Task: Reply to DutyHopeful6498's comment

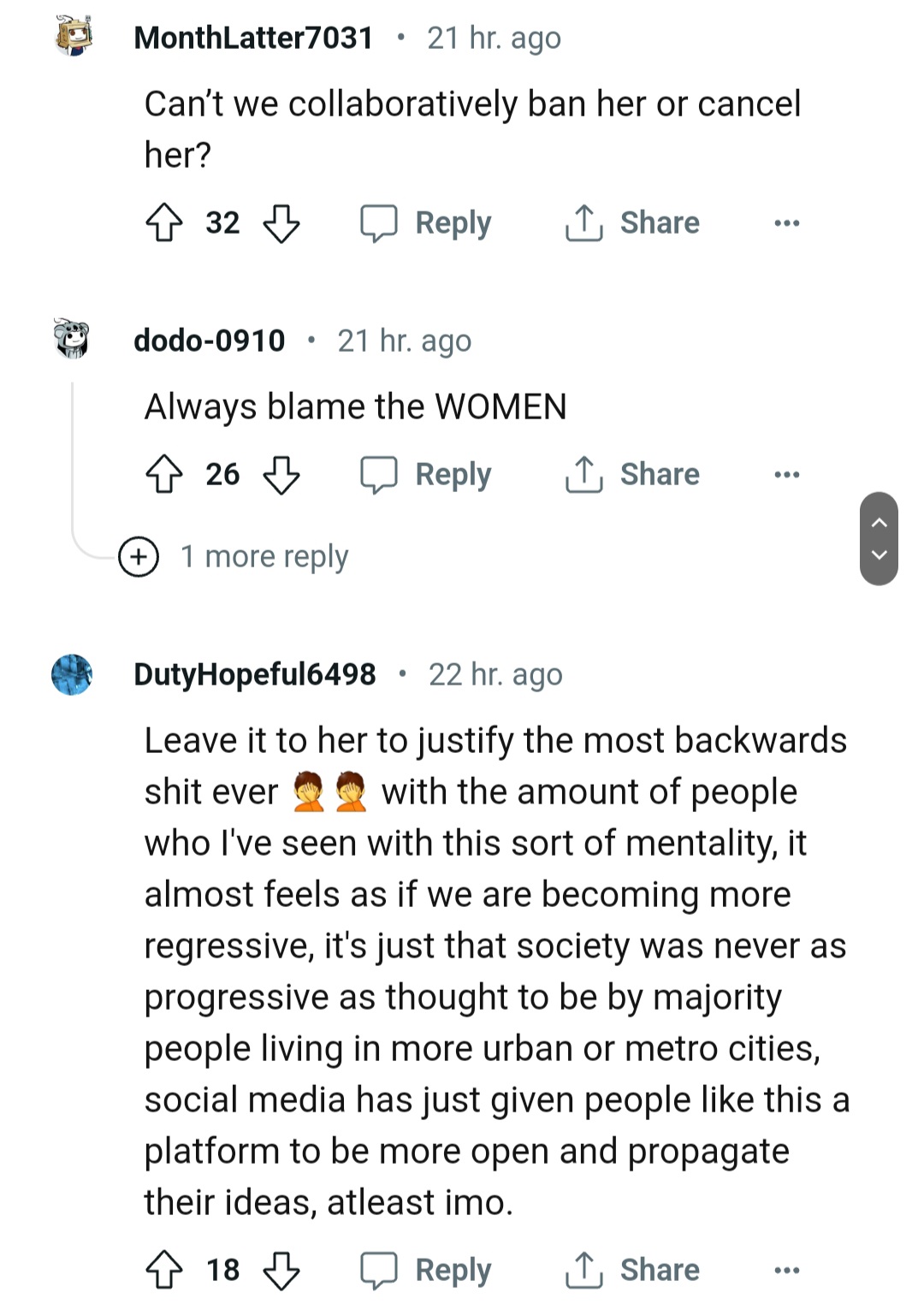Action: [x=427, y=1271]
